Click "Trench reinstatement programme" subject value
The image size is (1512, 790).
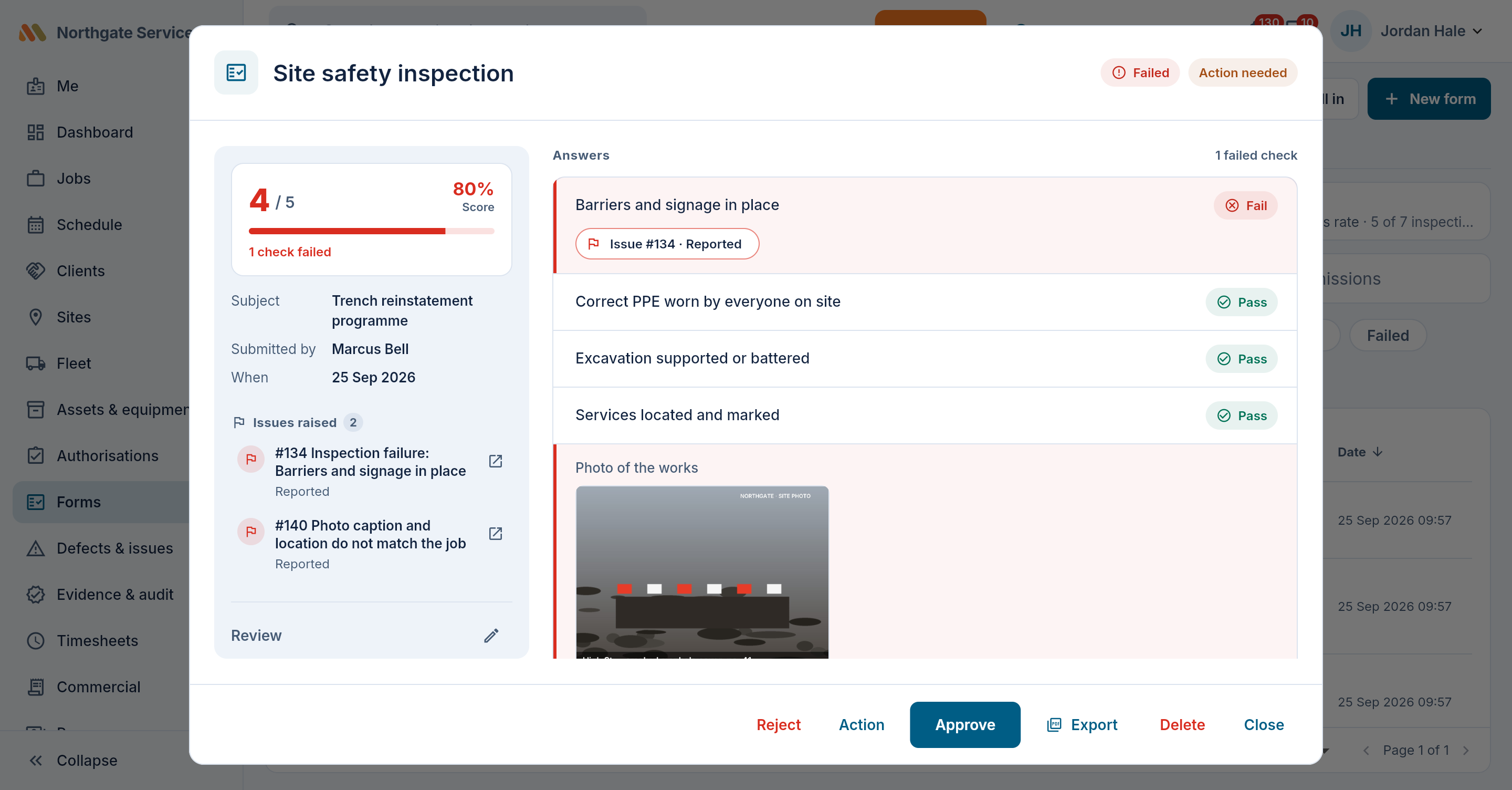pos(402,311)
